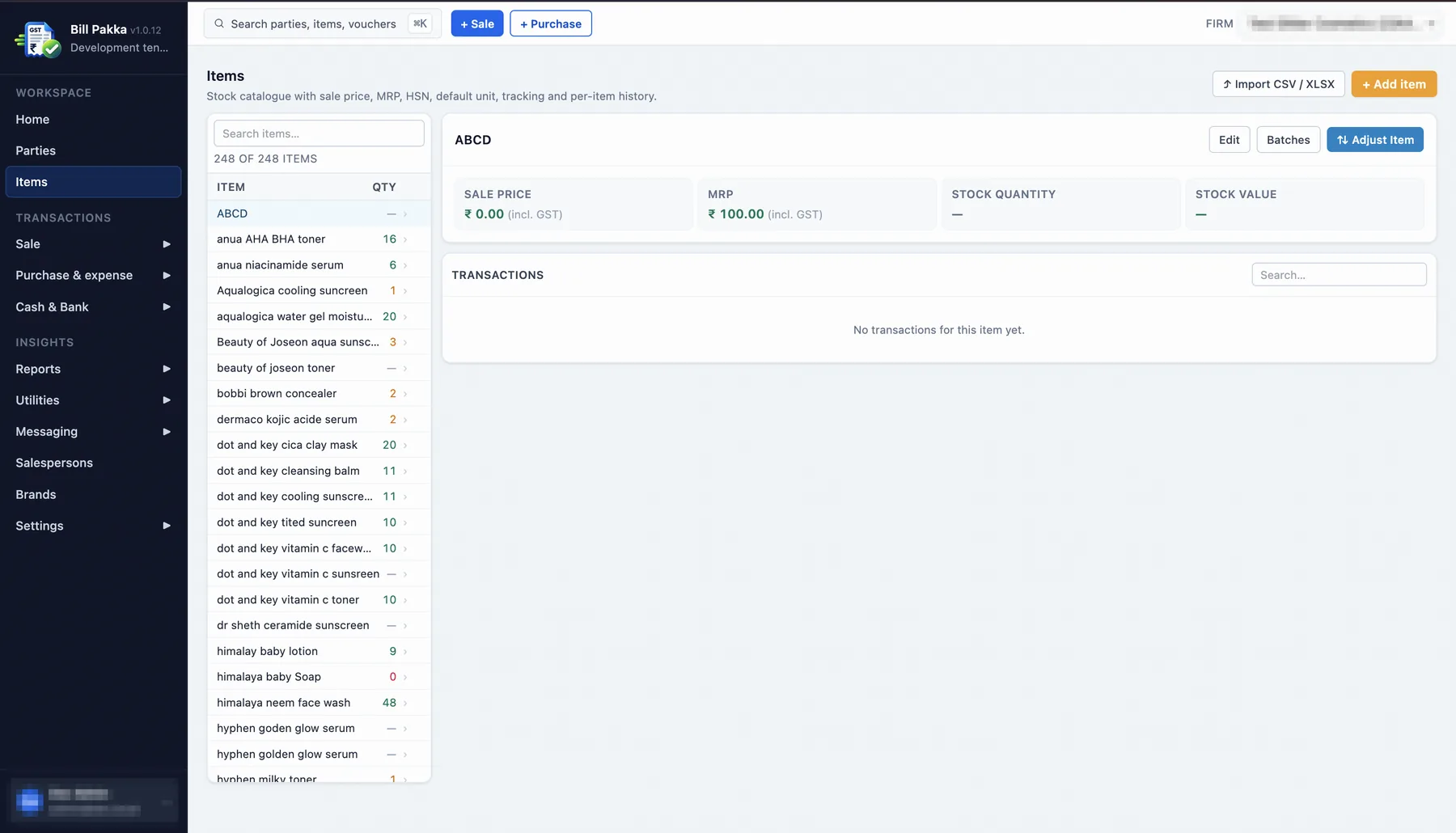
Task: Open row chevron for anua AHA BHA toner
Action: (x=405, y=239)
